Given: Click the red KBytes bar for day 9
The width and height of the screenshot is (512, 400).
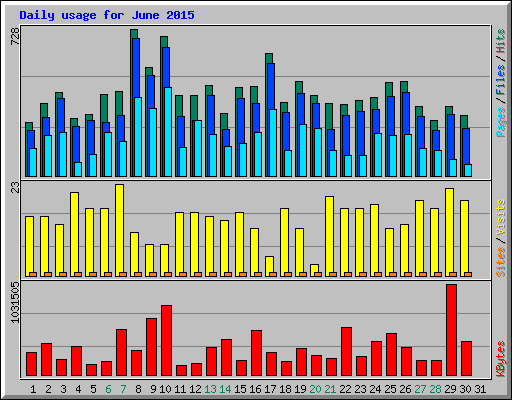Looking at the screenshot, I should pyautogui.click(x=152, y=347).
